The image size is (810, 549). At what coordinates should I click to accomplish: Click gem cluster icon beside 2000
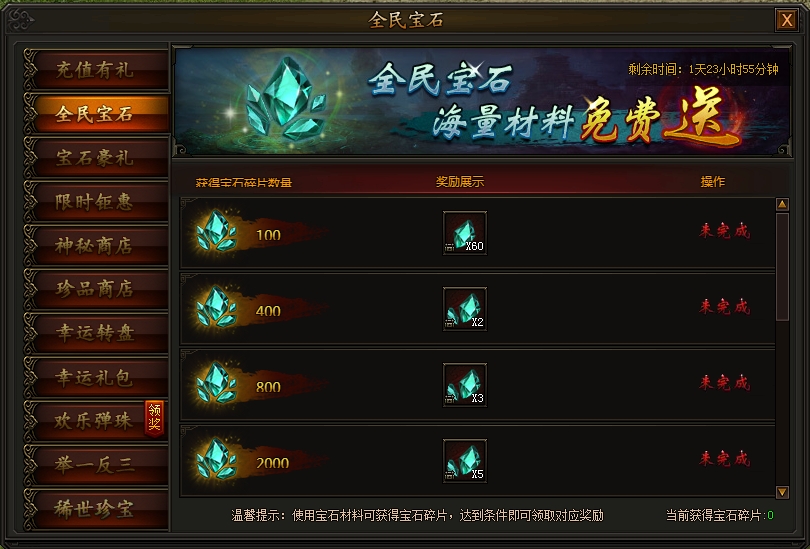tap(217, 458)
